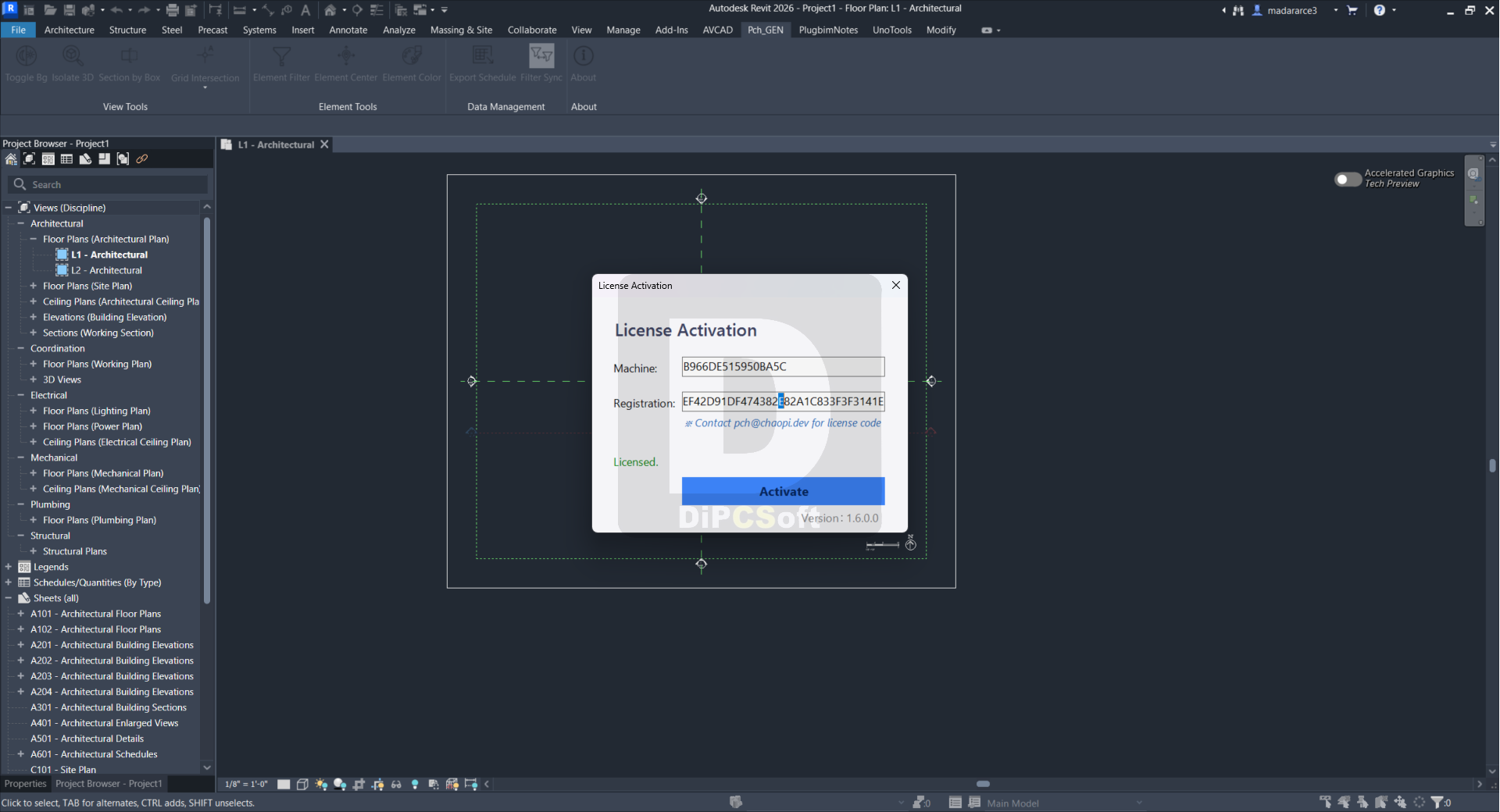1500x812 pixels.
Task: Toggle Select Pinned Elements icon in status bar
Action: click(x=1362, y=803)
